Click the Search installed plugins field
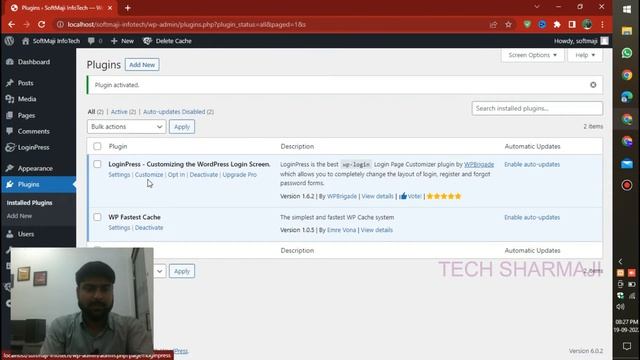The height and width of the screenshot is (360, 640). coord(537,109)
